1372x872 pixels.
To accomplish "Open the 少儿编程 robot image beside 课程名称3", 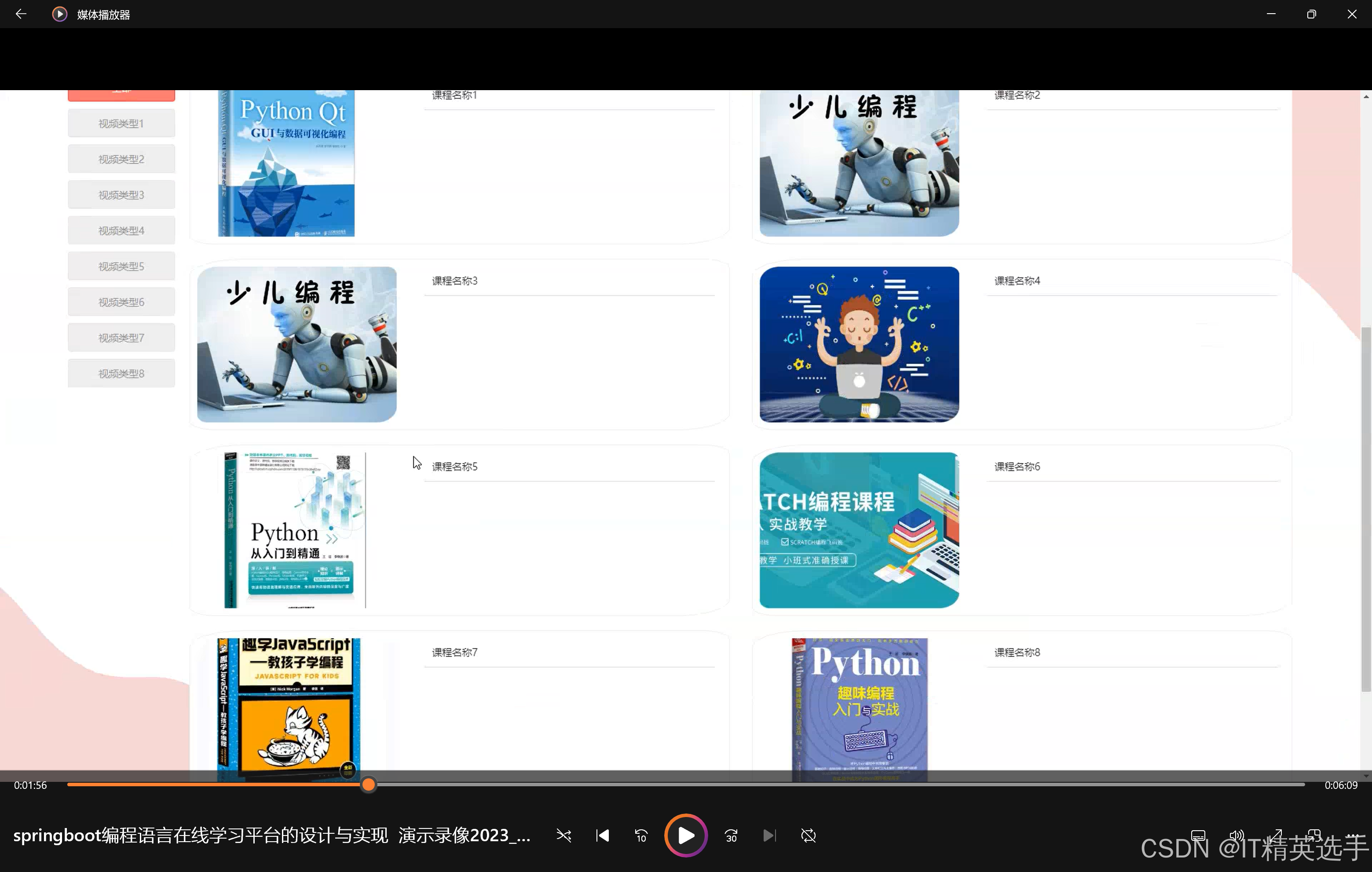I will [x=297, y=344].
